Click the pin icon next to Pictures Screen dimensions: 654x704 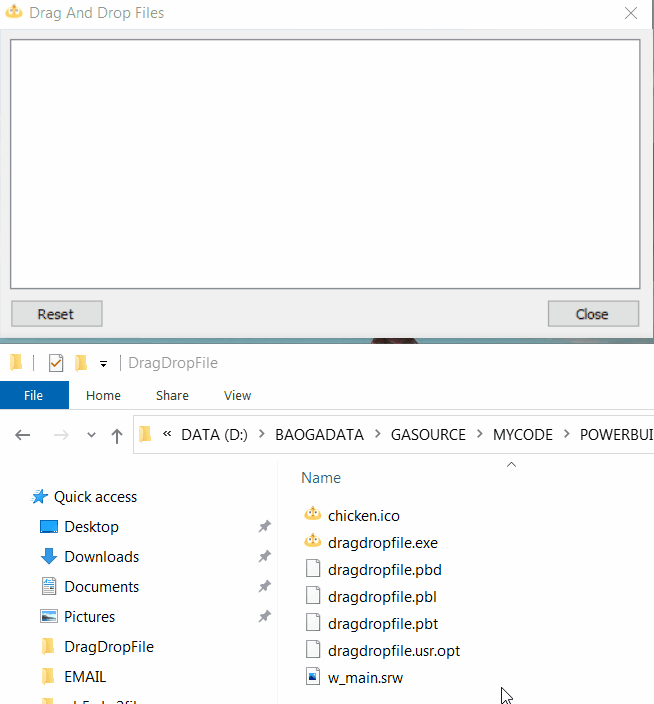click(x=265, y=616)
